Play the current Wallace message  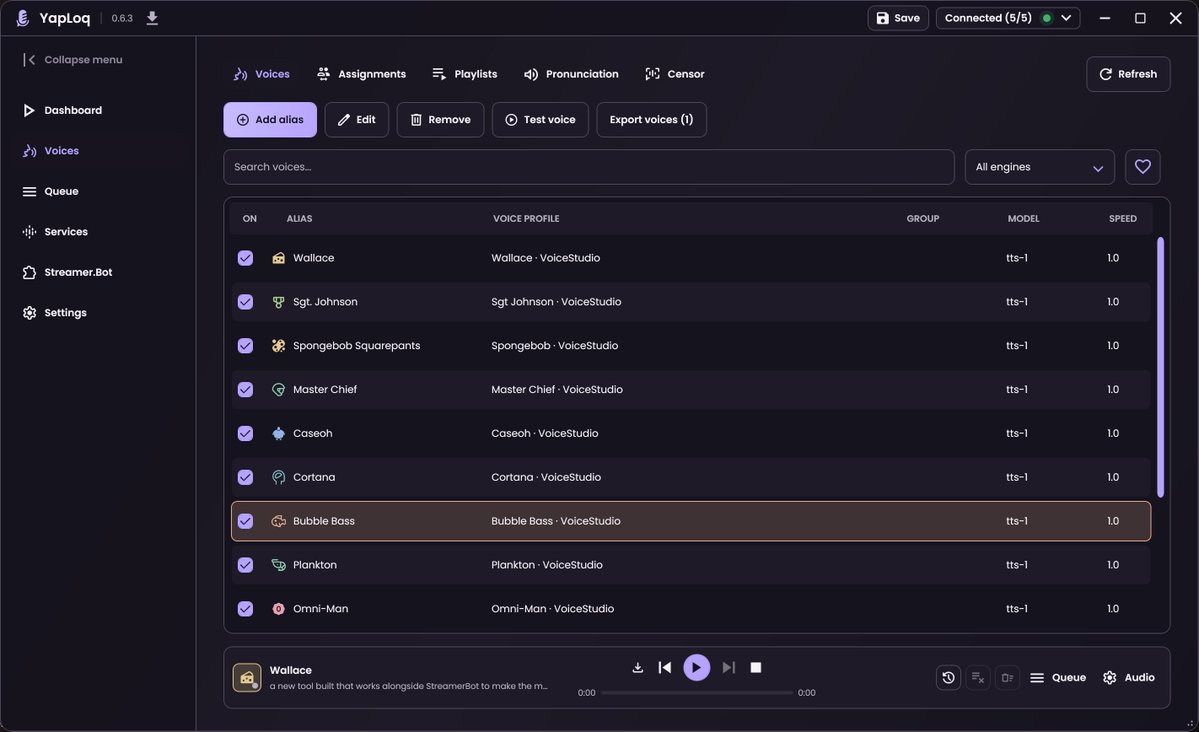click(696, 668)
